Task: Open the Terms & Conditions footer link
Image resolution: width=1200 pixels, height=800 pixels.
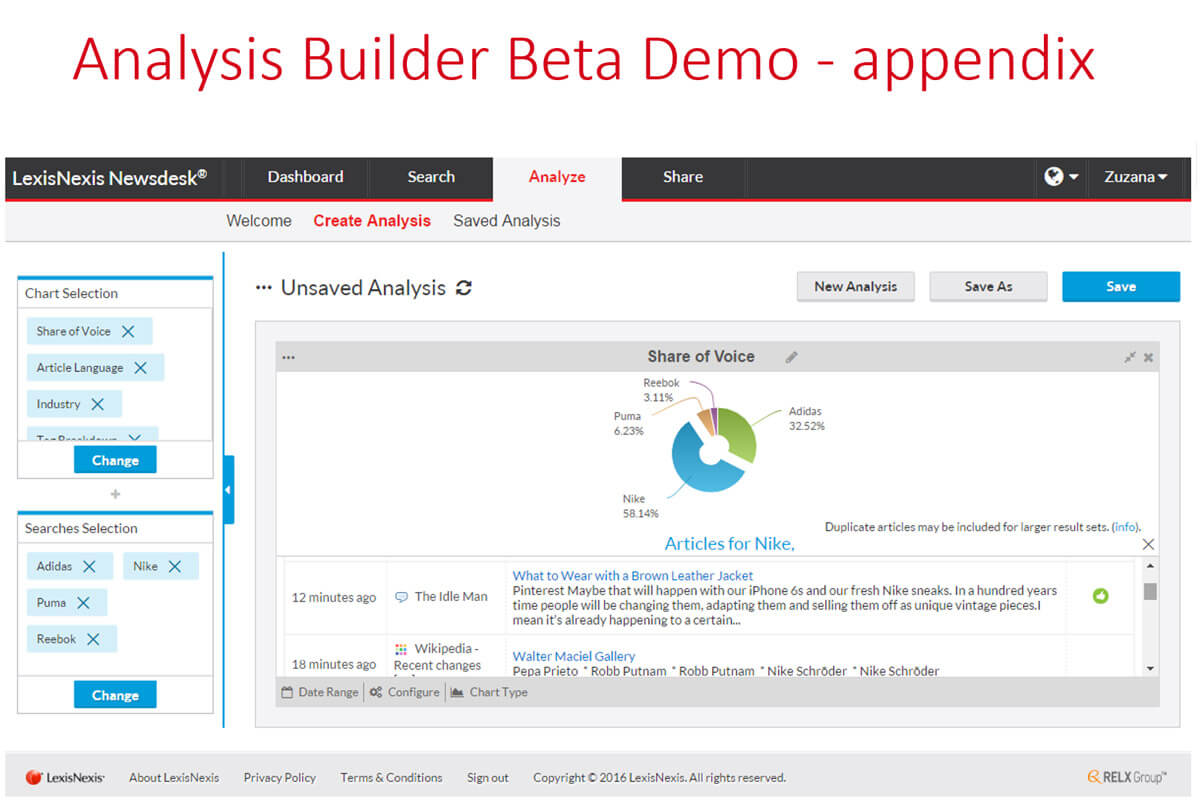Action: click(391, 777)
